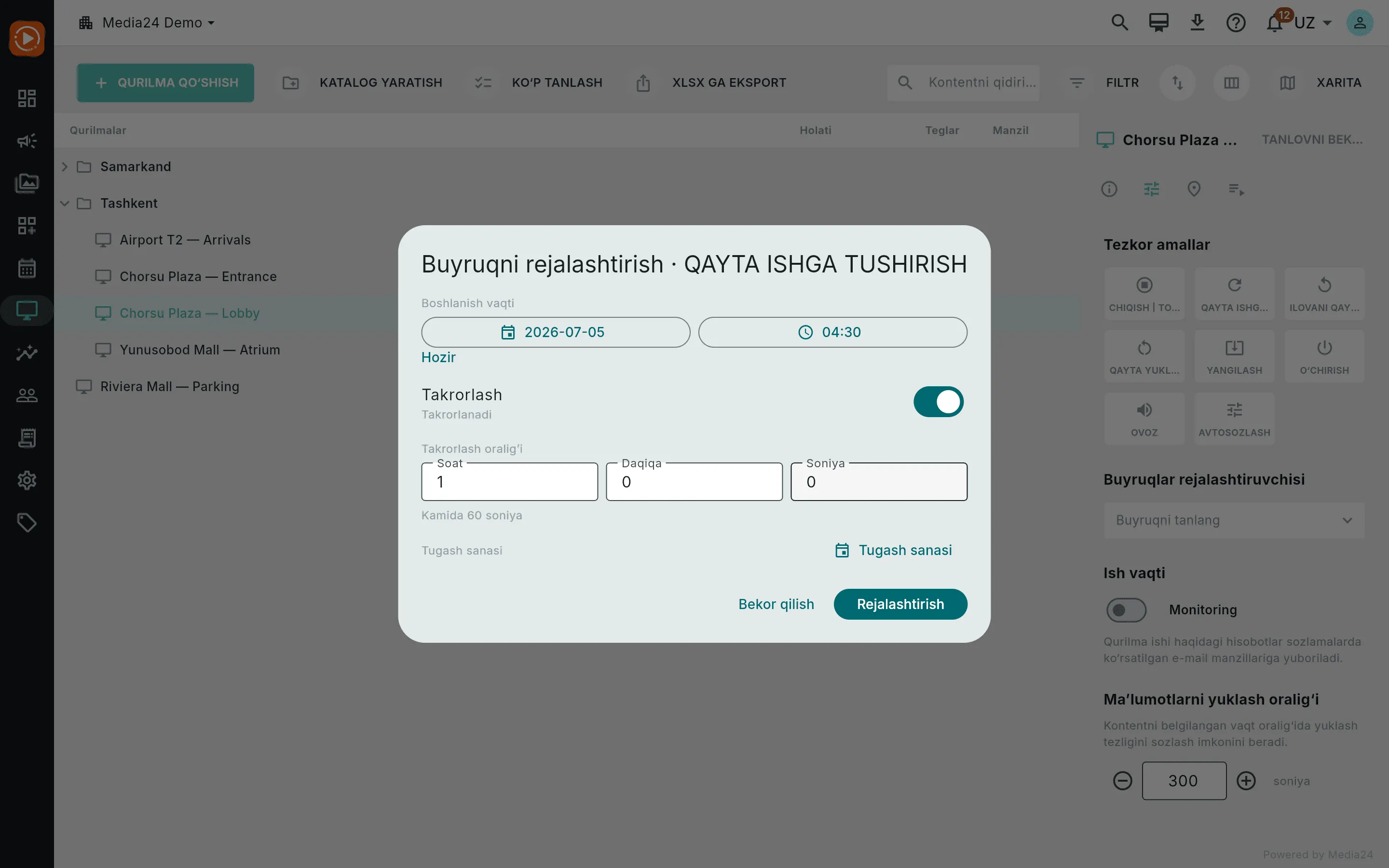Open the calendar schedule sidebar icon
1389x868 pixels.
tap(27, 268)
